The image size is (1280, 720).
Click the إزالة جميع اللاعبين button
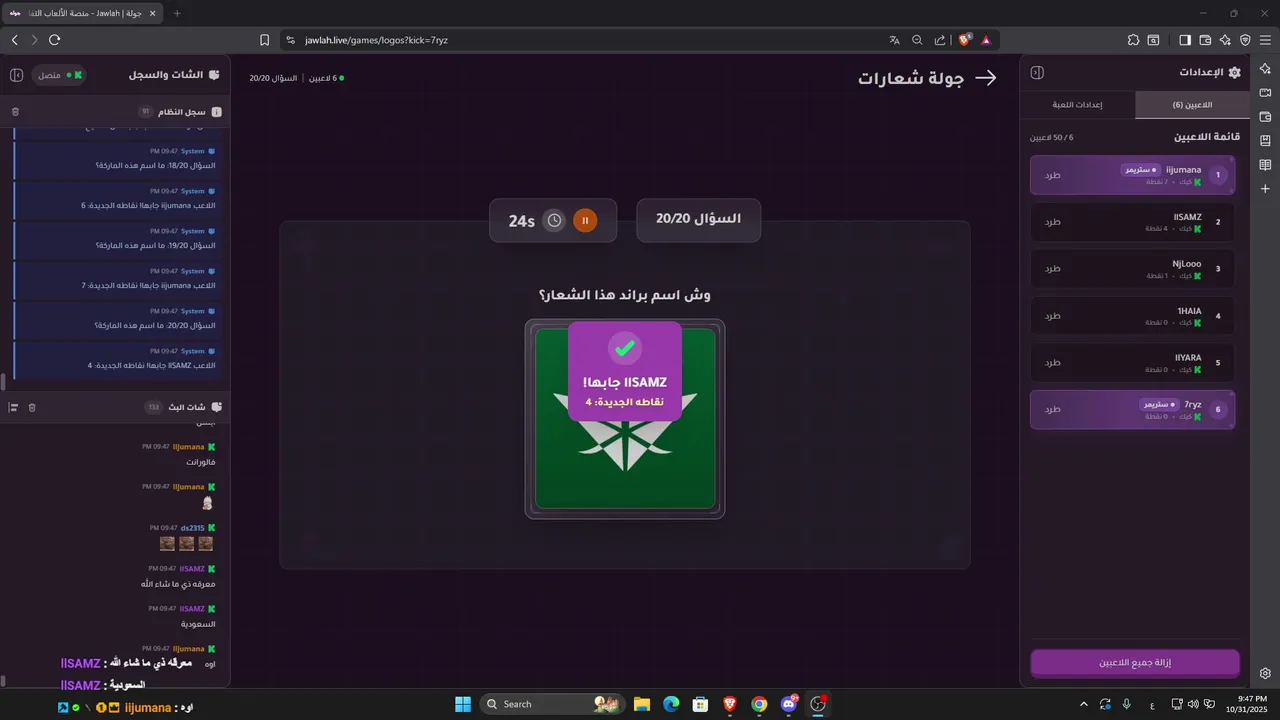[1135, 663]
